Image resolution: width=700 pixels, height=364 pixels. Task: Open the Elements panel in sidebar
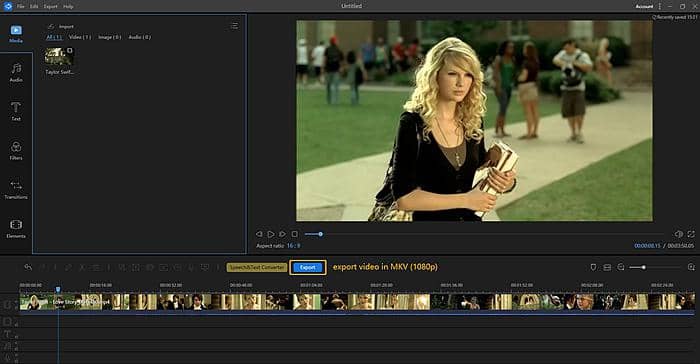(16, 229)
